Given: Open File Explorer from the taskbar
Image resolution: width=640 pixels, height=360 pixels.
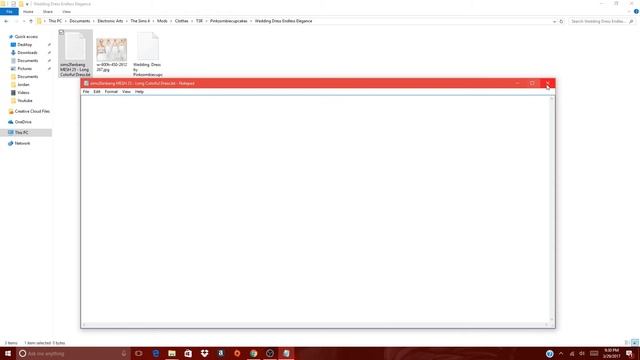Looking at the screenshot, I should (x=172, y=353).
